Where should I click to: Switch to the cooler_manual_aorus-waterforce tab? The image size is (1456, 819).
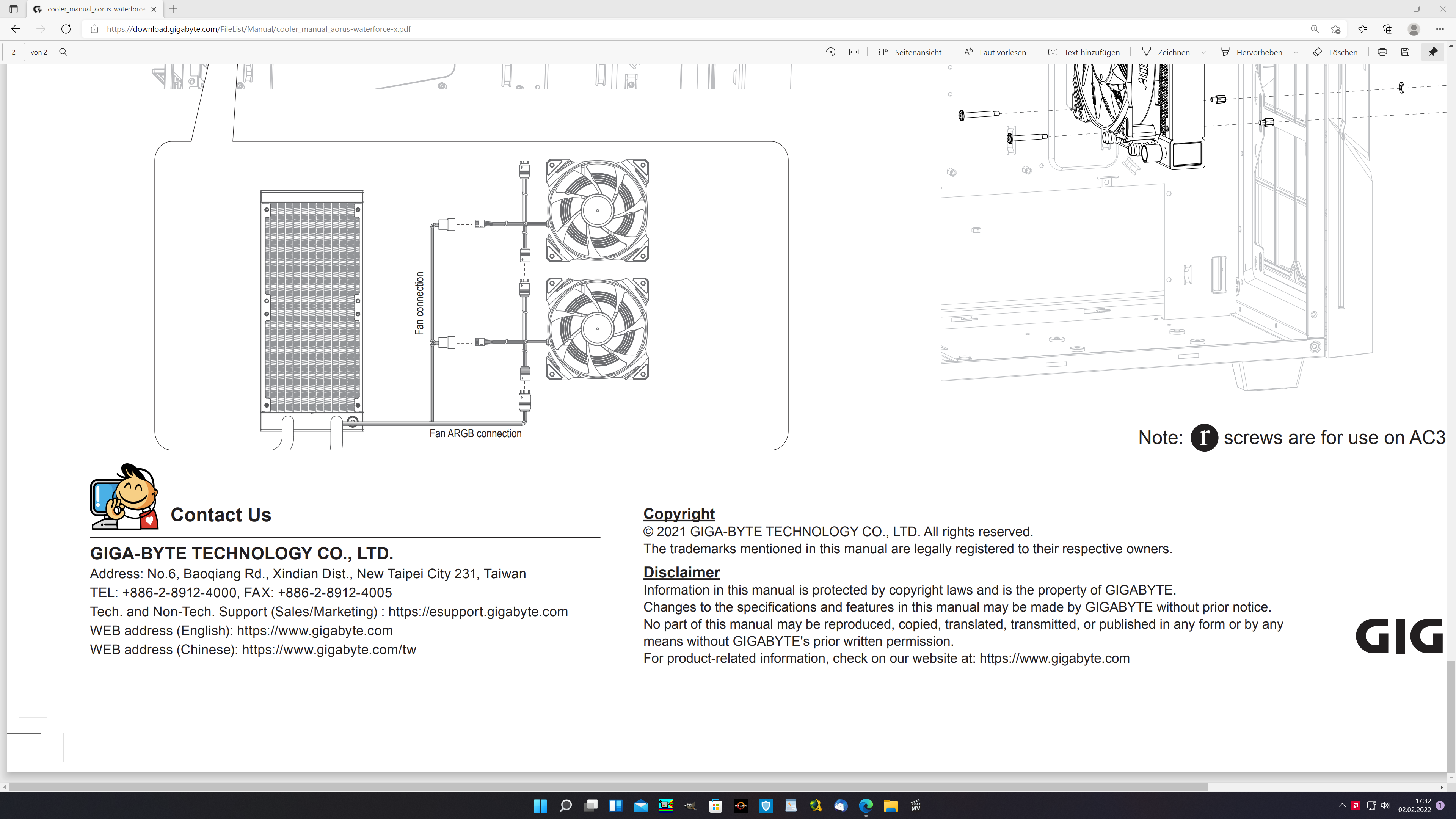95,9
